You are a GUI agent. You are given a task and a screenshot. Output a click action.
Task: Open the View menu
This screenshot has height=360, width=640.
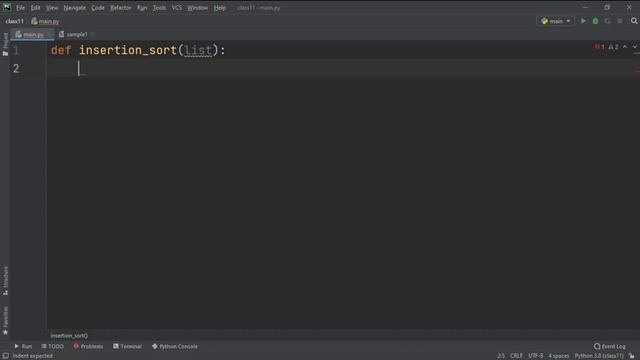[x=52, y=8]
